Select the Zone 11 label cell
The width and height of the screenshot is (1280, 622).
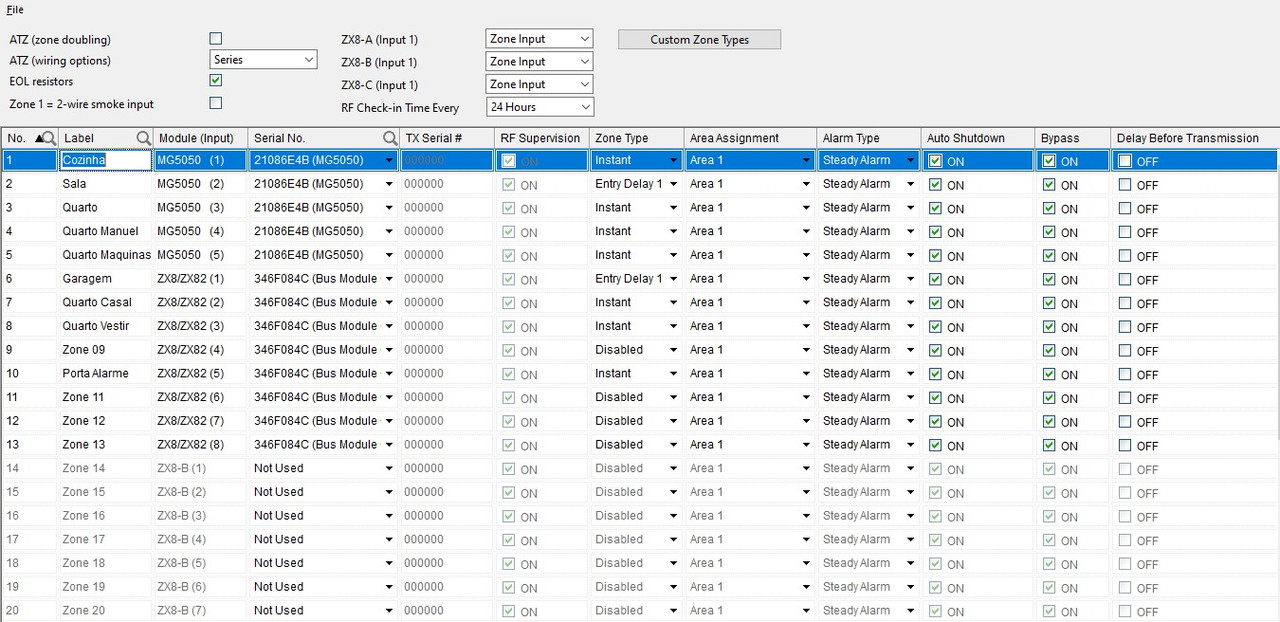(106, 398)
